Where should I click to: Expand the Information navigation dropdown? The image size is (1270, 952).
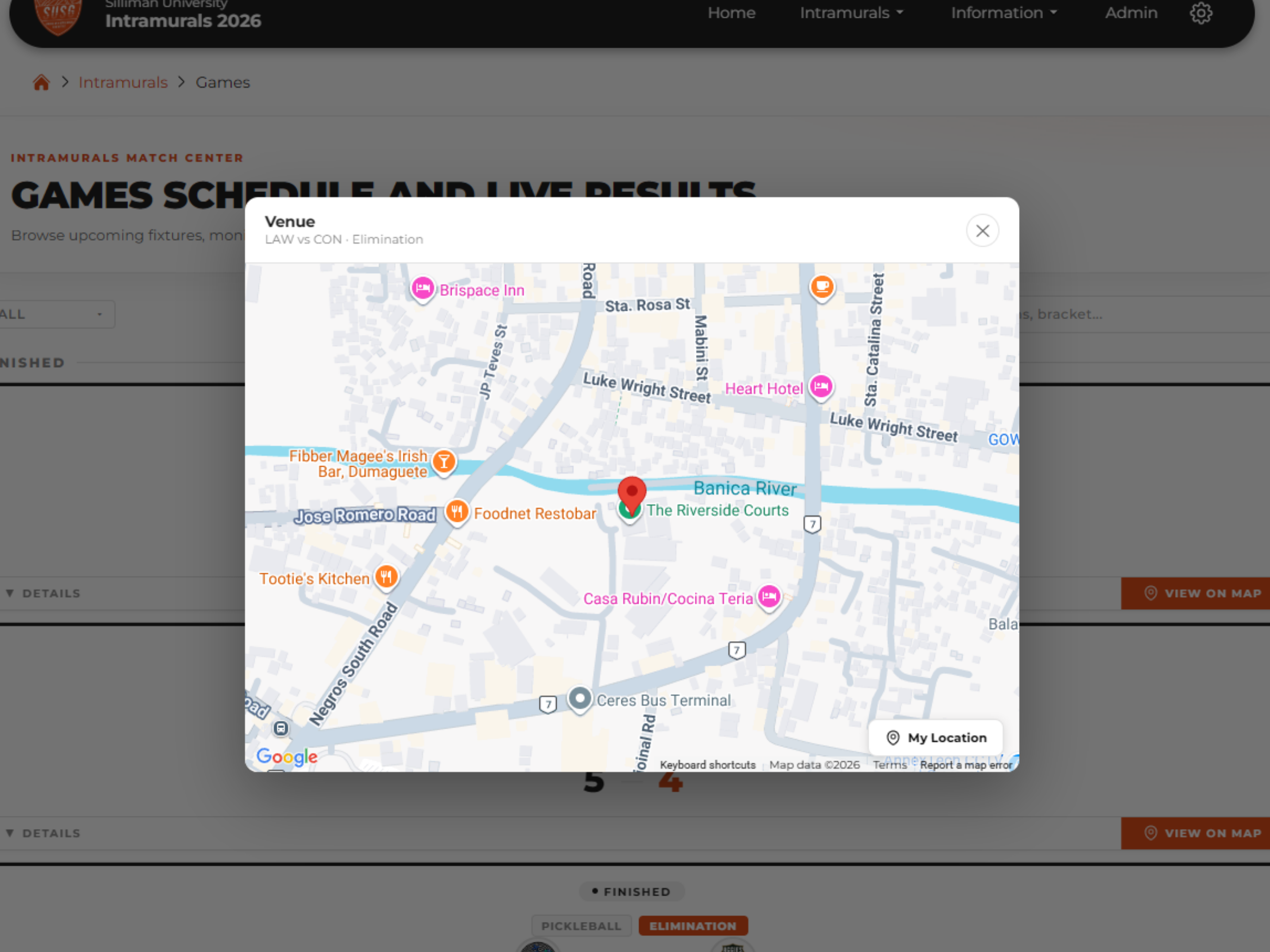[x=1004, y=13]
